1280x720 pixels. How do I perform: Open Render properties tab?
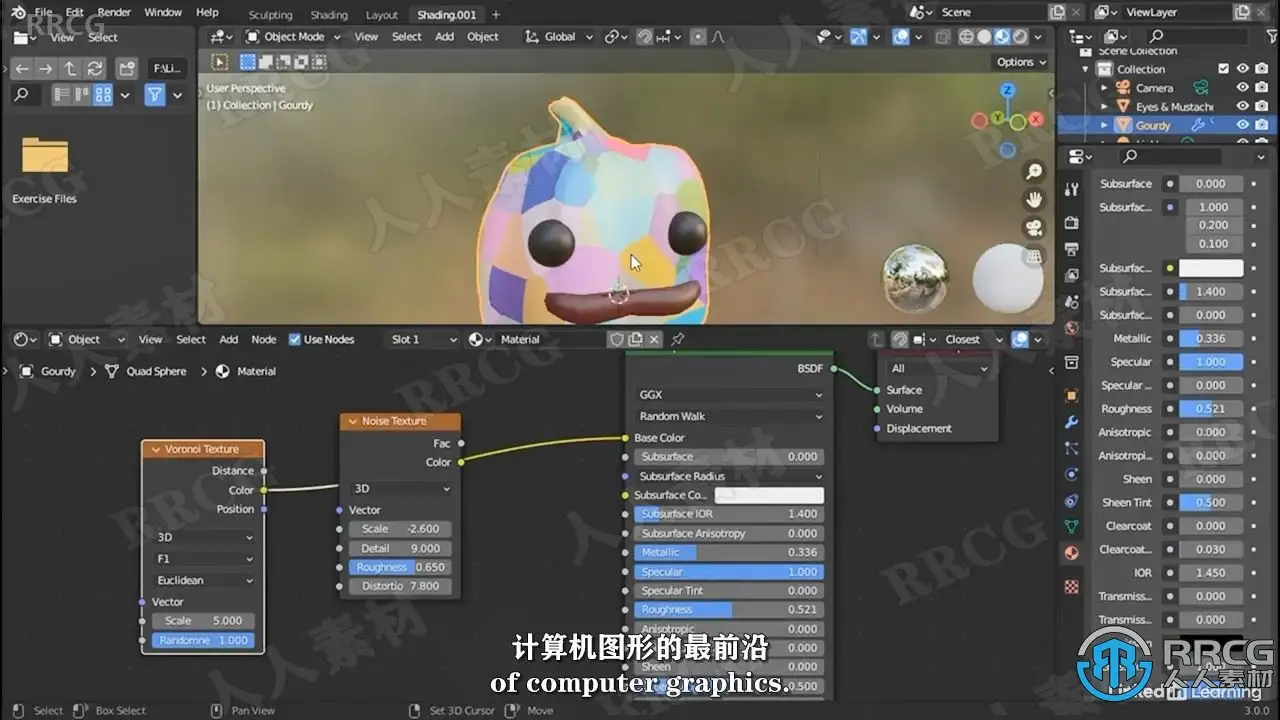1072,222
